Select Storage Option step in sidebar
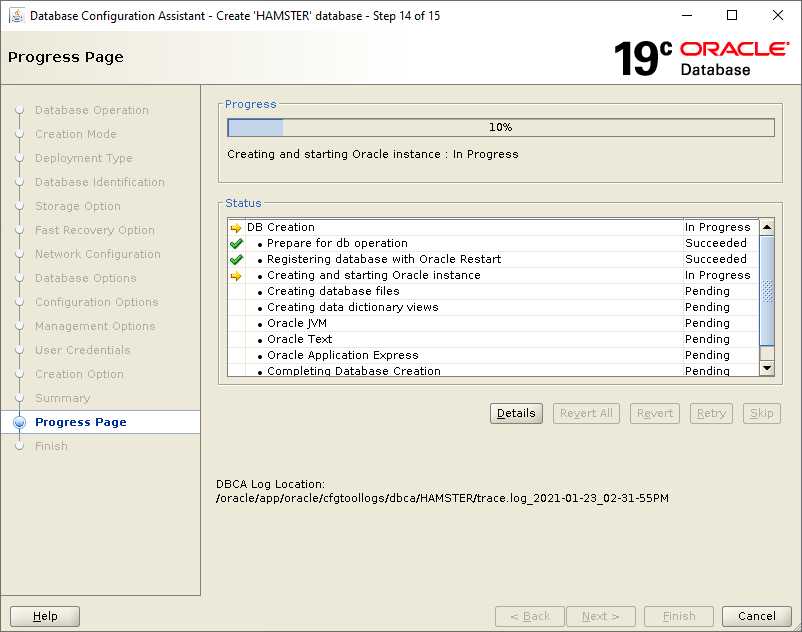Viewport: 802px width, 632px height. 78,206
